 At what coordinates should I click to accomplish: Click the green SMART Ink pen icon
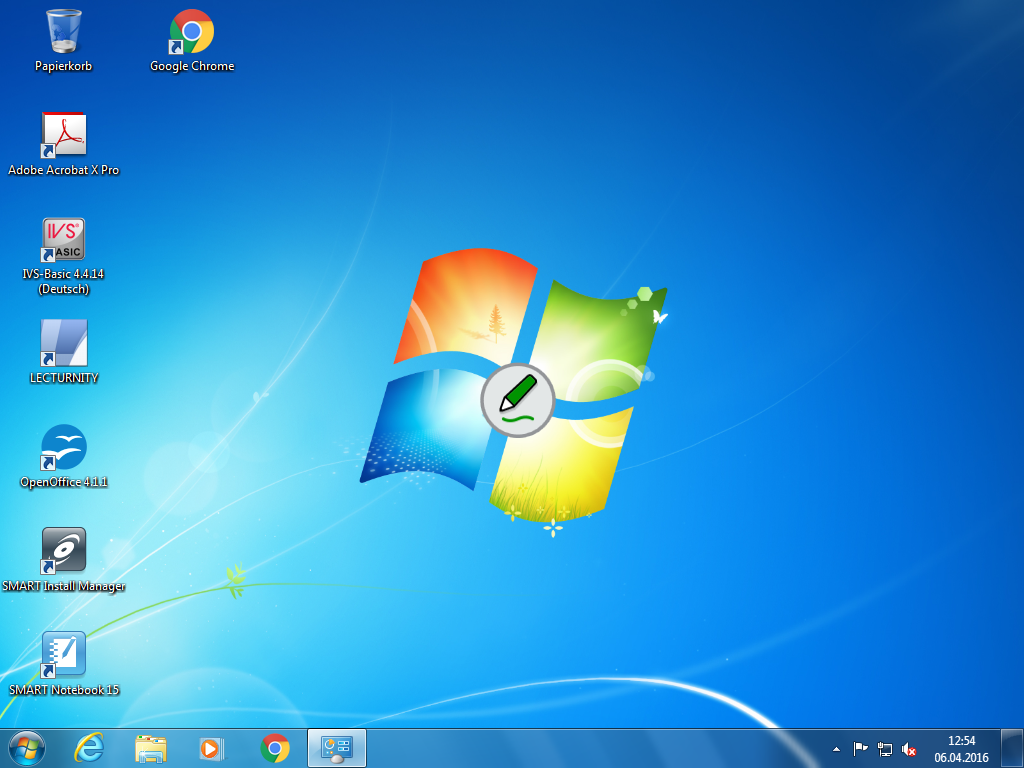[x=517, y=400]
